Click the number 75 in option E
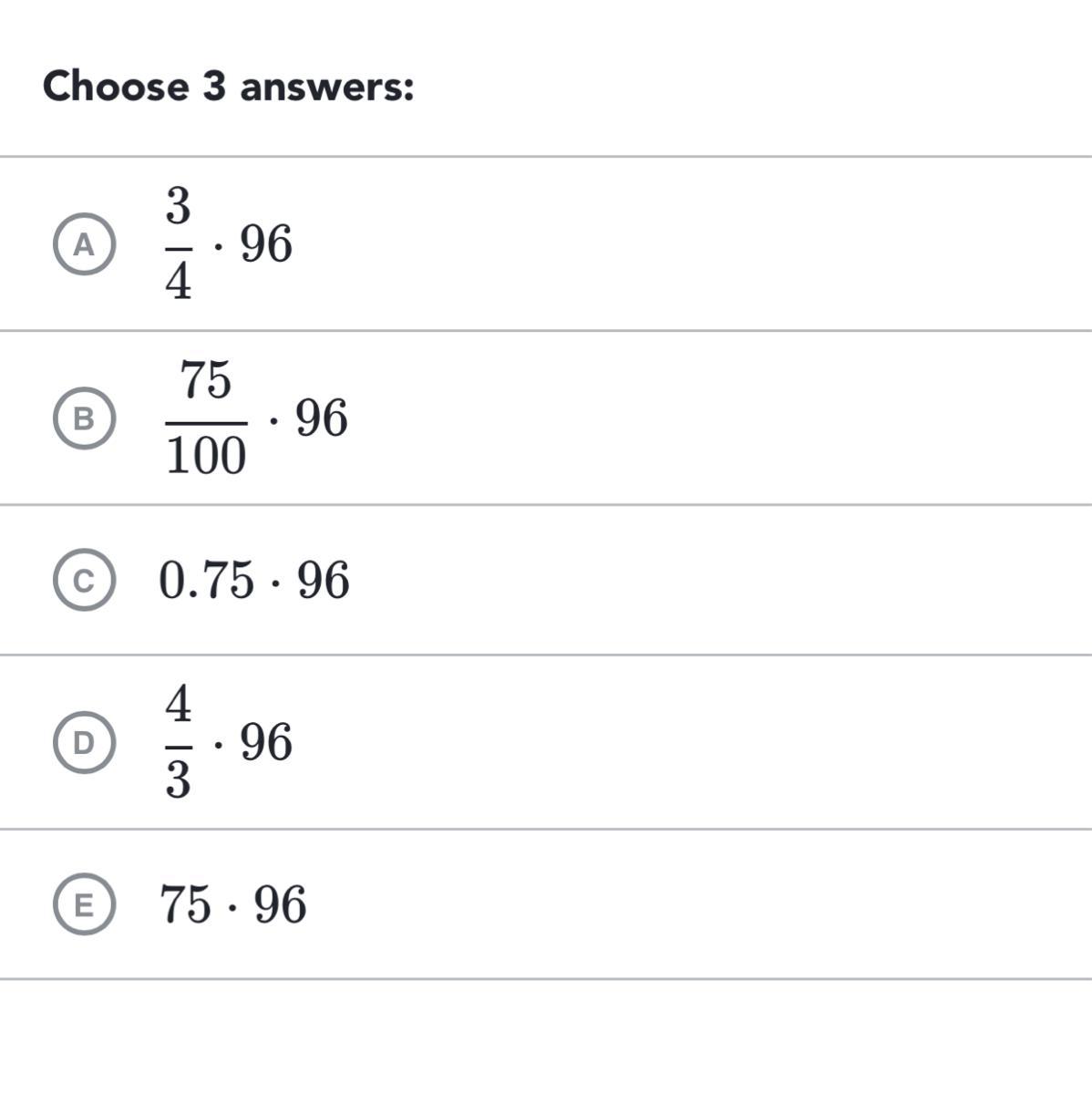The width and height of the screenshot is (1092, 1094). 185,904
